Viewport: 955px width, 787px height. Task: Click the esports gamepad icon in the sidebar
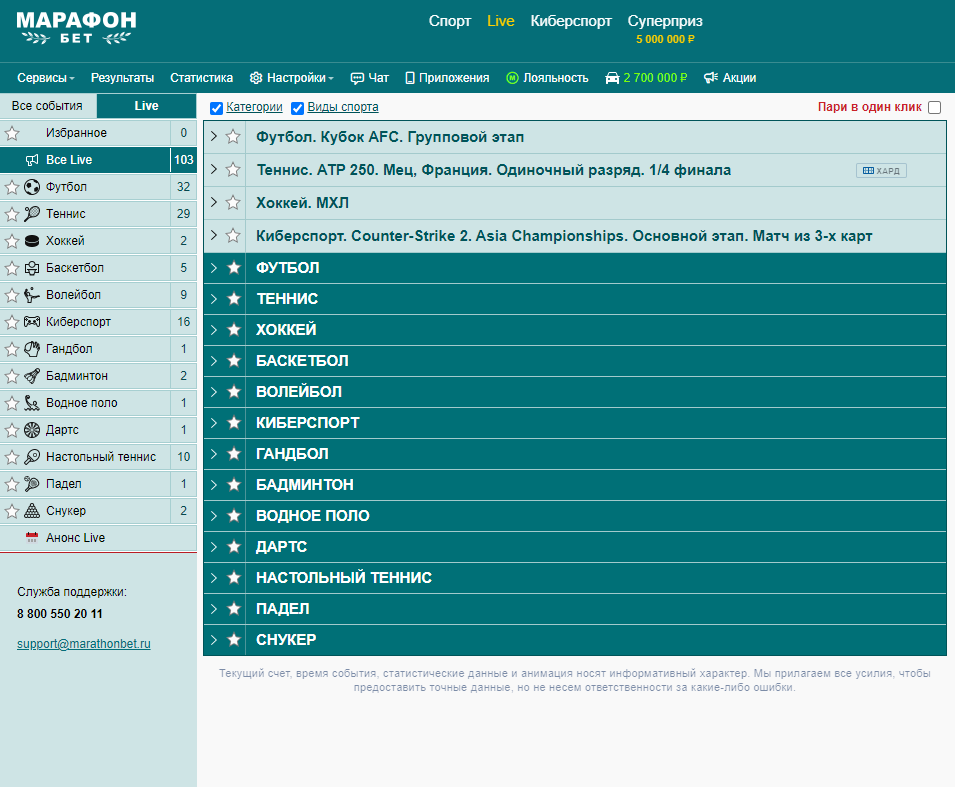32,322
